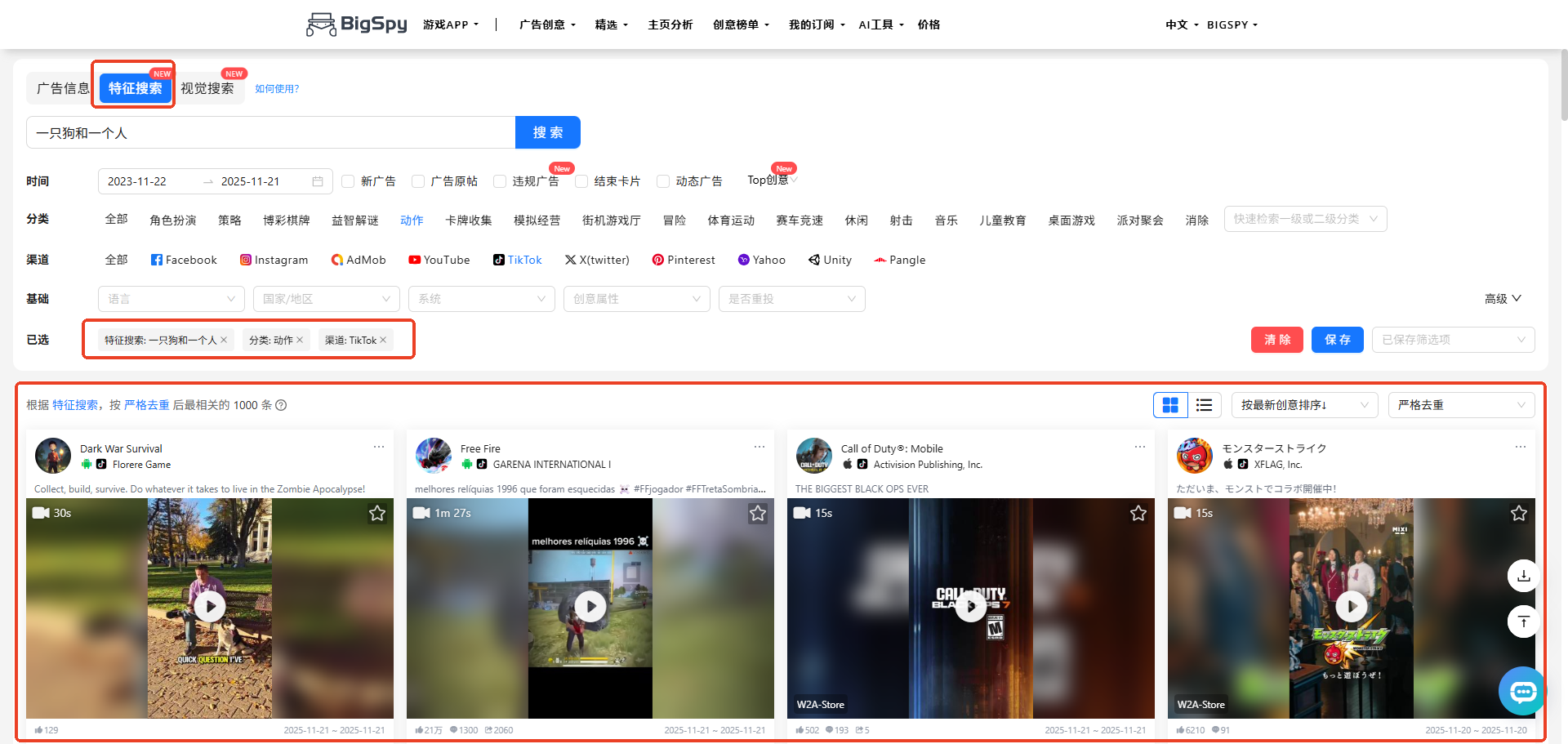Select the Facebook channel filter
Viewport: 1568px width, 744px height.
[183, 260]
